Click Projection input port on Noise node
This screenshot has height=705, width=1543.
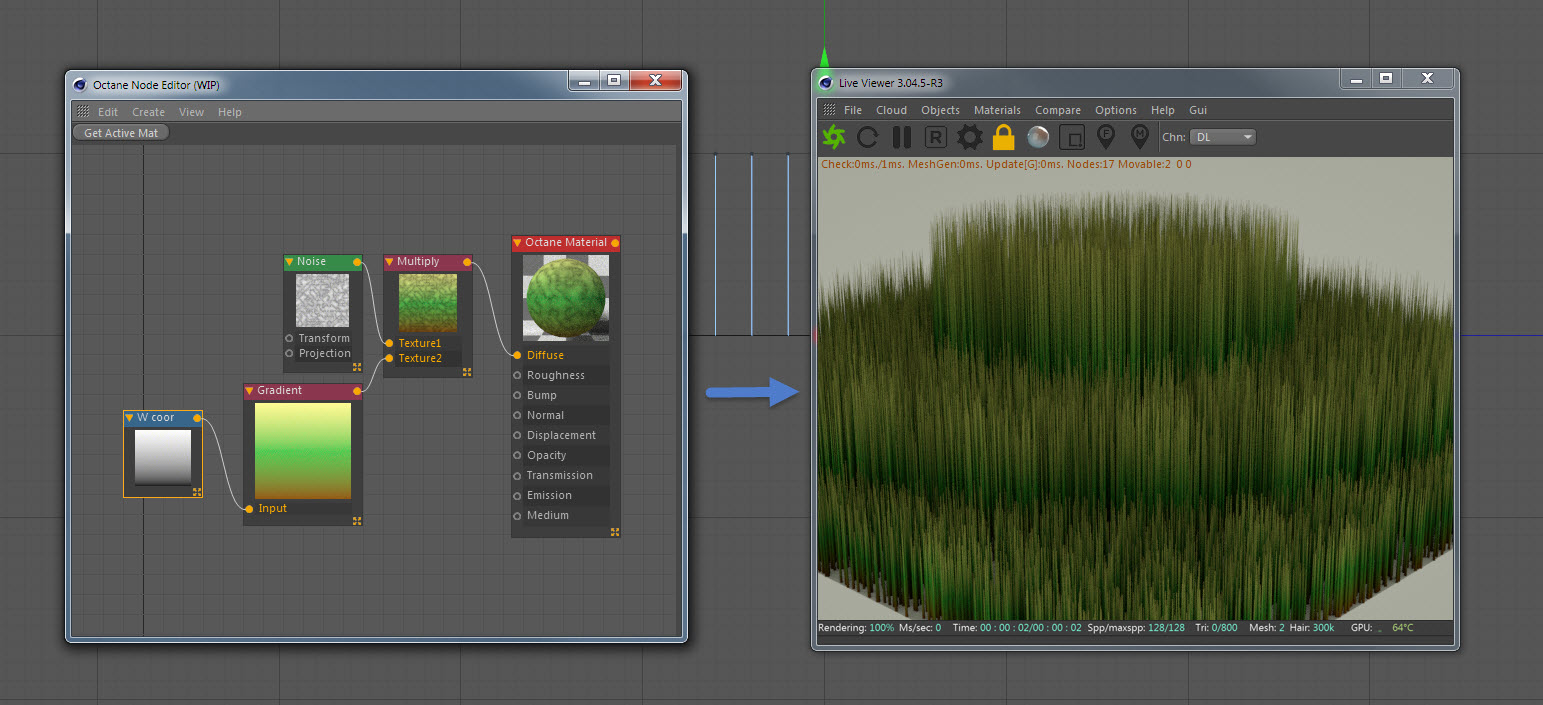point(289,353)
